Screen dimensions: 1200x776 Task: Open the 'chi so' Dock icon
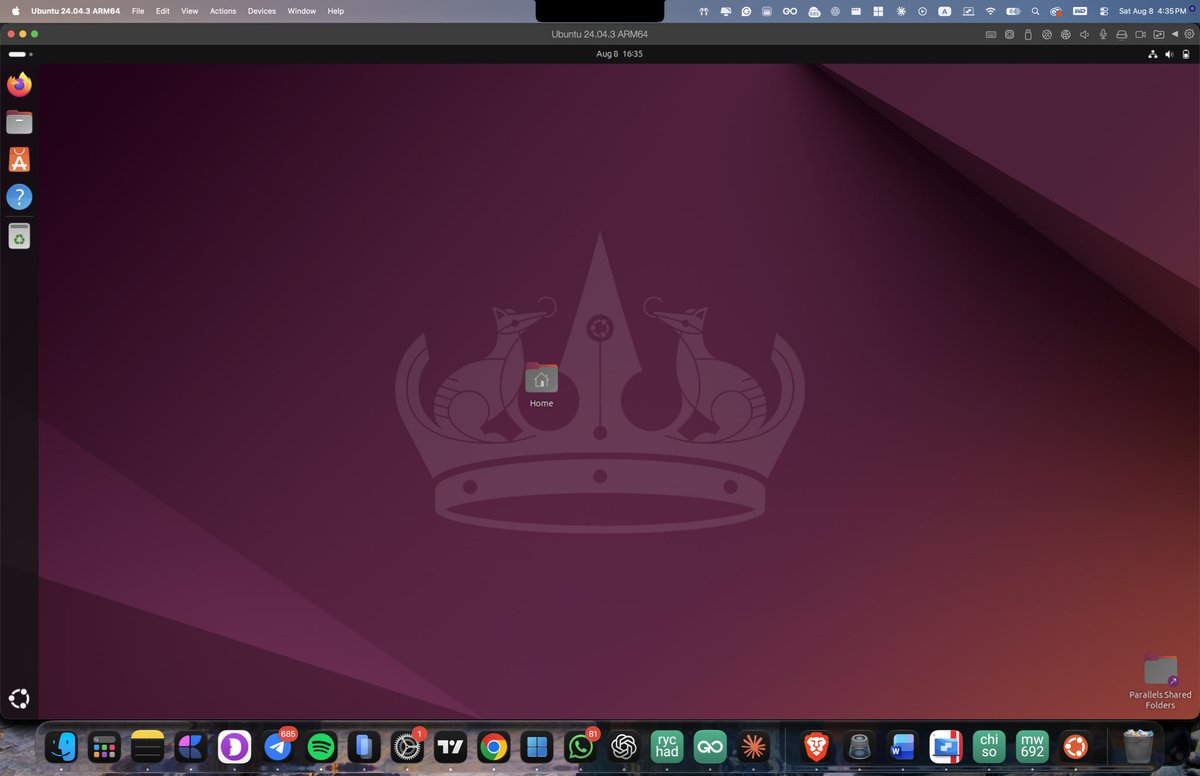point(989,746)
